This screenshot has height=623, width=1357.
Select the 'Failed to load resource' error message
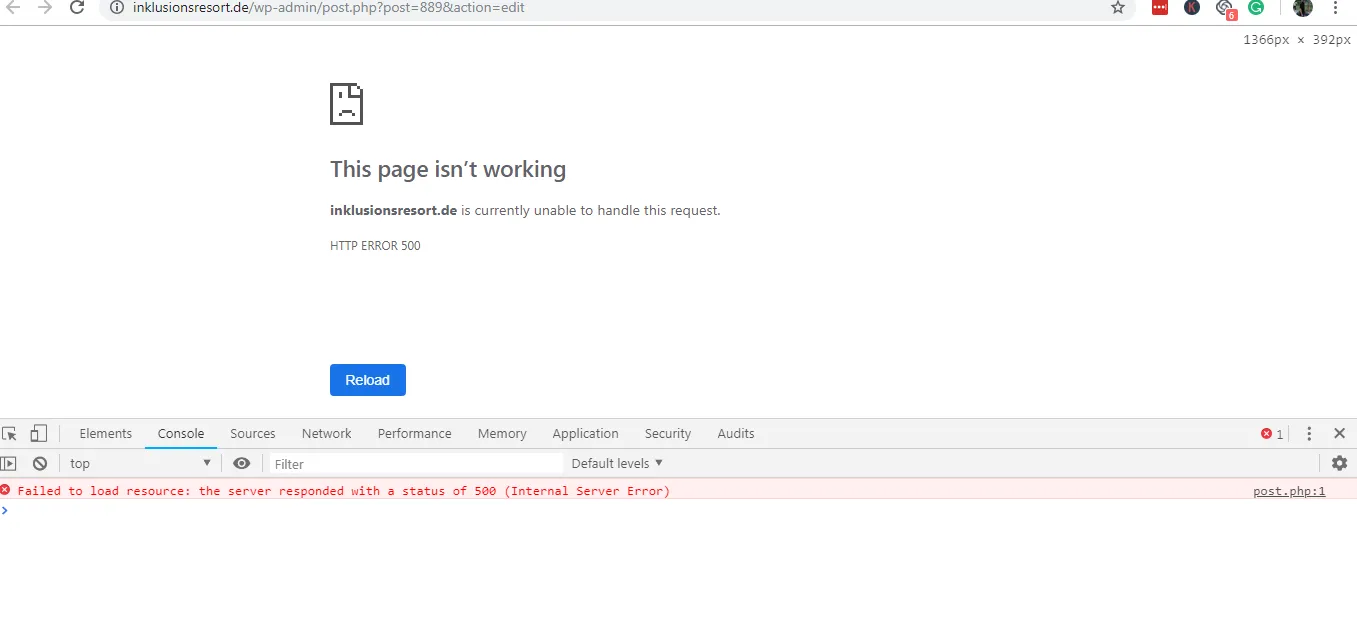coord(344,491)
